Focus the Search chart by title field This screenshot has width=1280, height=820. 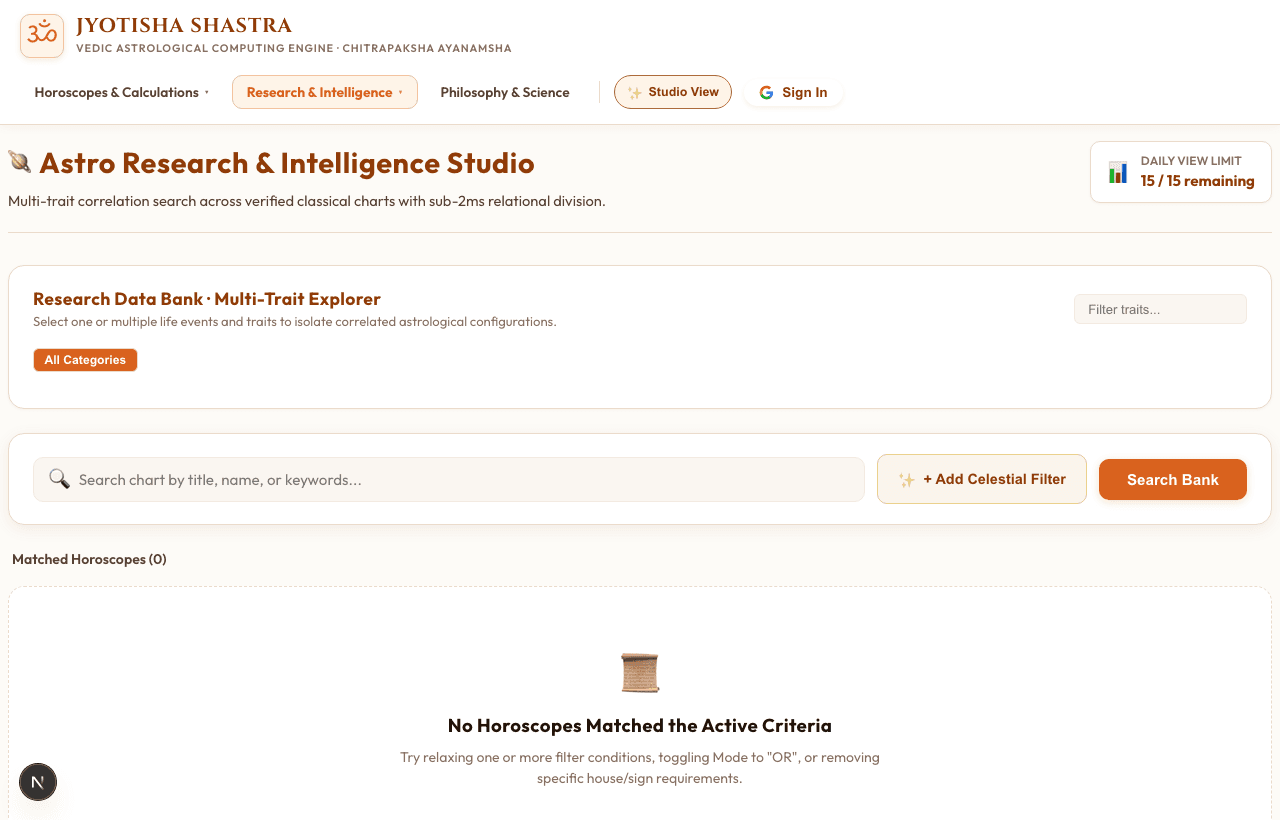point(449,479)
